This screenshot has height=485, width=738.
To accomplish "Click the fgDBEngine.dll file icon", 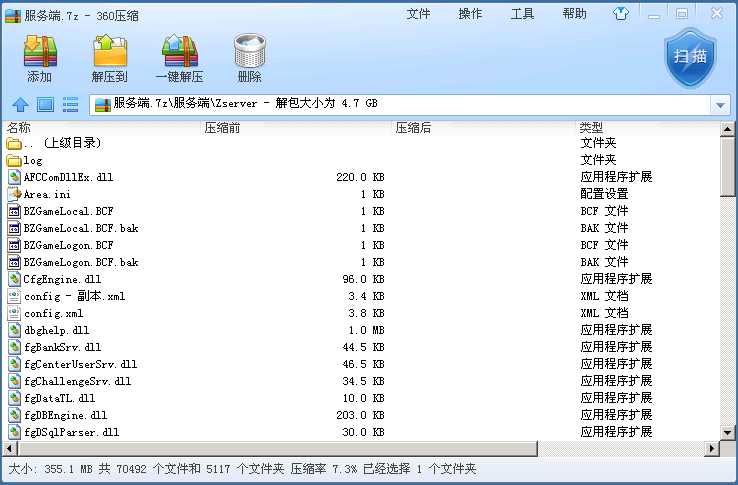I will point(15,415).
